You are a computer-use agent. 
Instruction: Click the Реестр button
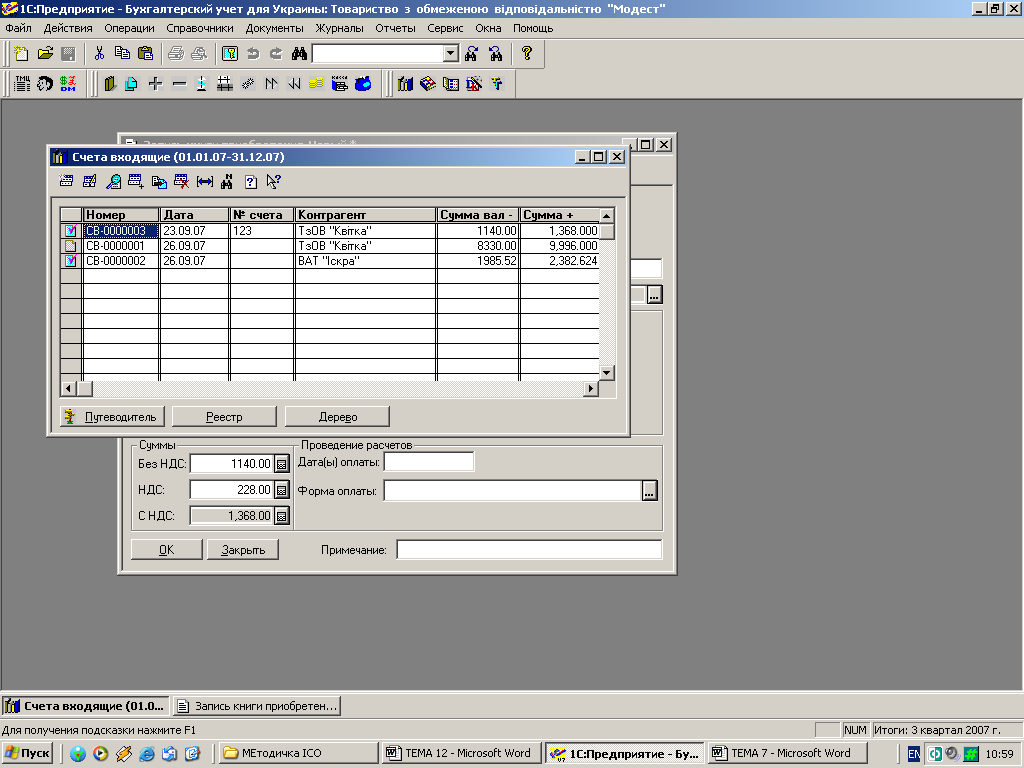coord(224,417)
